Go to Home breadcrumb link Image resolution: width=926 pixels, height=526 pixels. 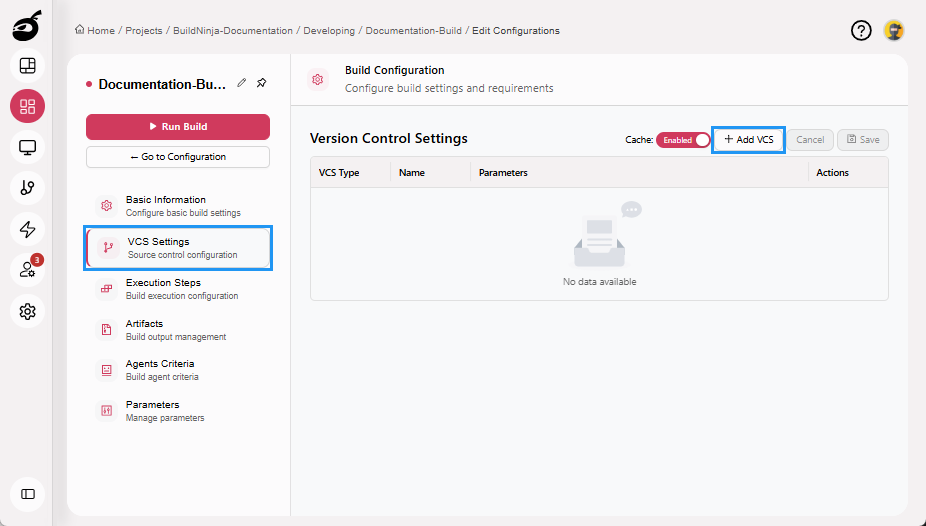pos(101,31)
